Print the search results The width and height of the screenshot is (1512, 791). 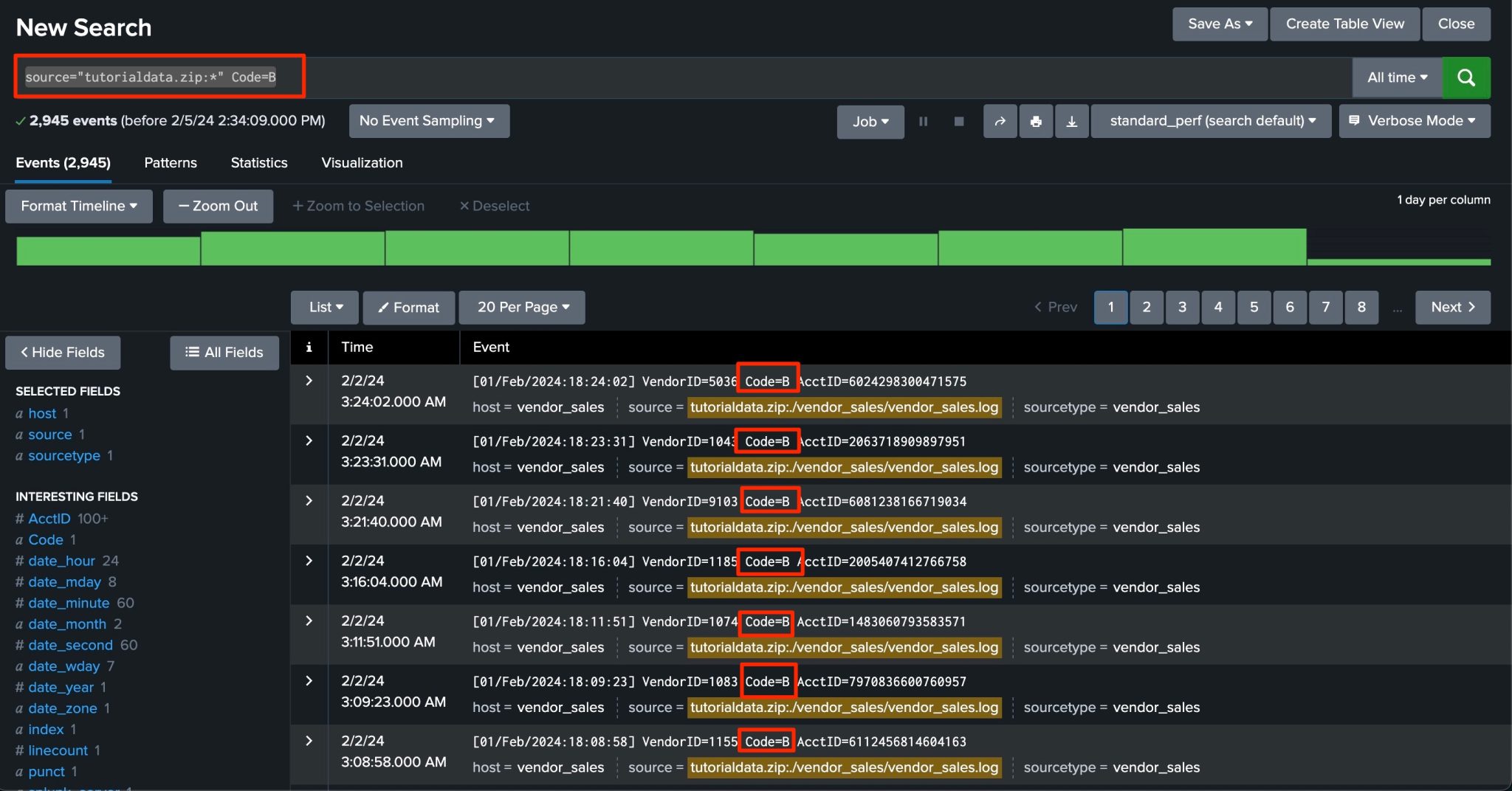point(1036,121)
